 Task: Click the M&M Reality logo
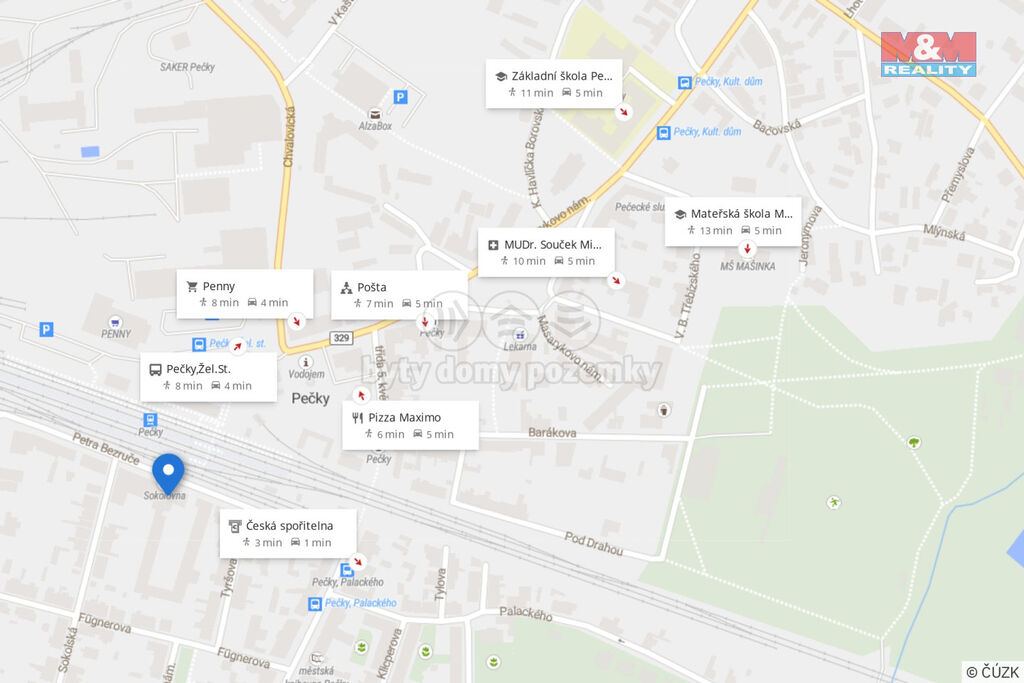[x=928, y=54]
